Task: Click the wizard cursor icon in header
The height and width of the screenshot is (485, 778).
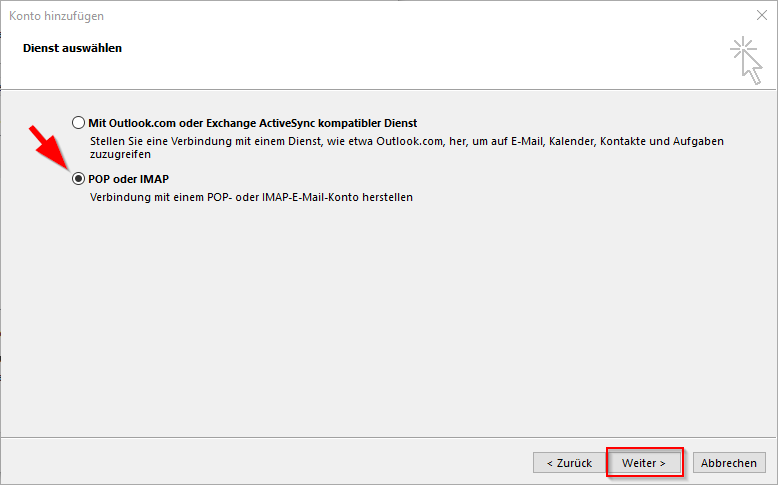Action: [x=746, y=60]
